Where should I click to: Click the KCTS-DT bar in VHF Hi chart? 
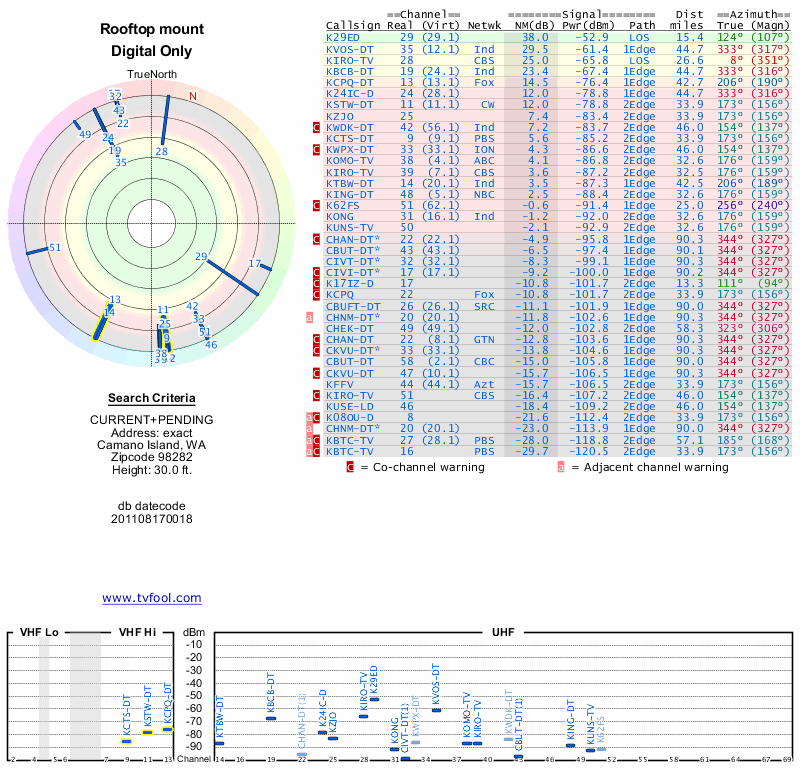pyautogui.click(x=127, y=740)
